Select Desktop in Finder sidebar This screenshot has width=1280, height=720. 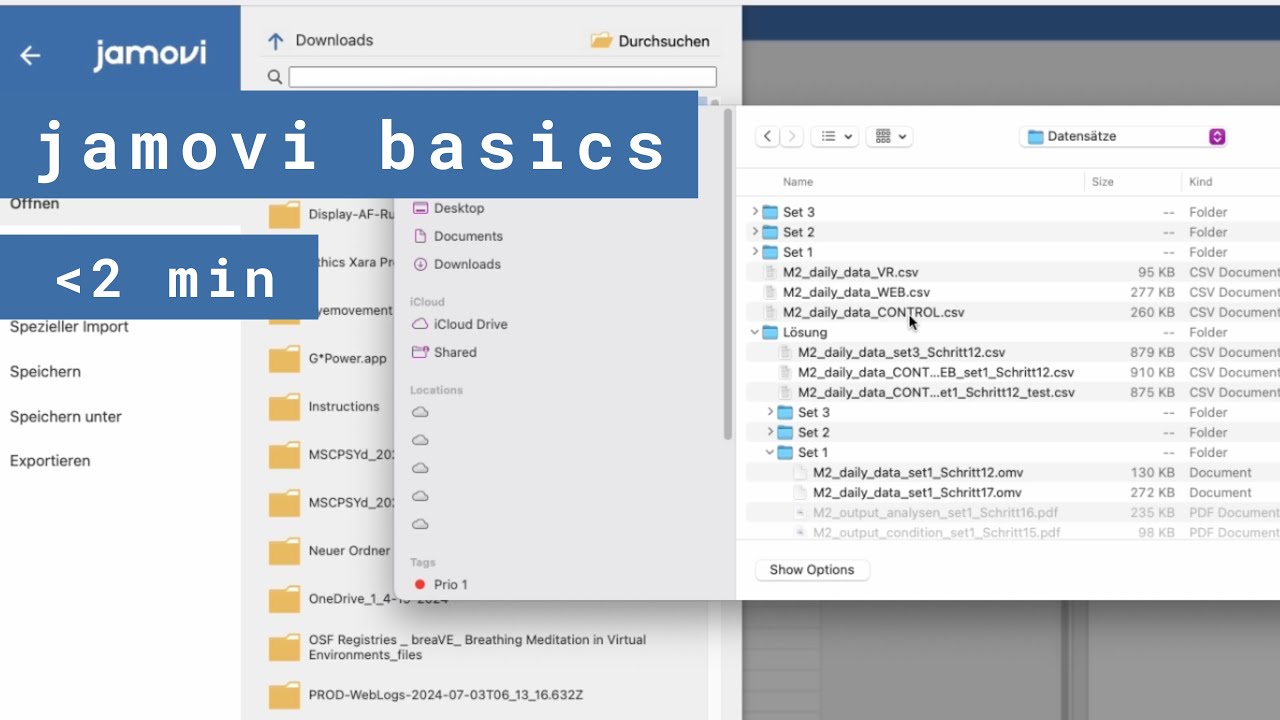click(459, 208)
